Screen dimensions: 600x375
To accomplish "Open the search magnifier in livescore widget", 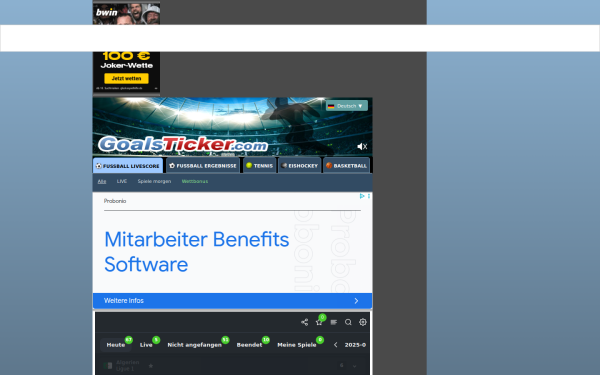I will [348, 322].
